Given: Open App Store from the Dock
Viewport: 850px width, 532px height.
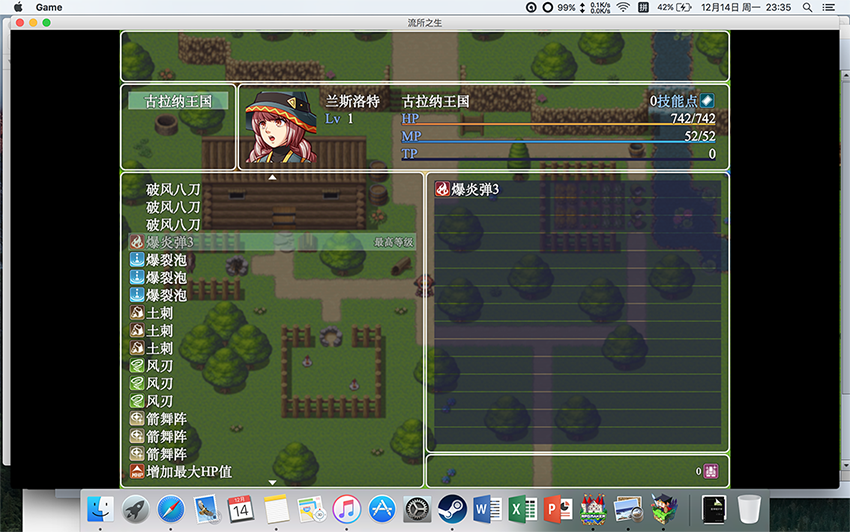Looking at the screenshot, I should (382, 509).
